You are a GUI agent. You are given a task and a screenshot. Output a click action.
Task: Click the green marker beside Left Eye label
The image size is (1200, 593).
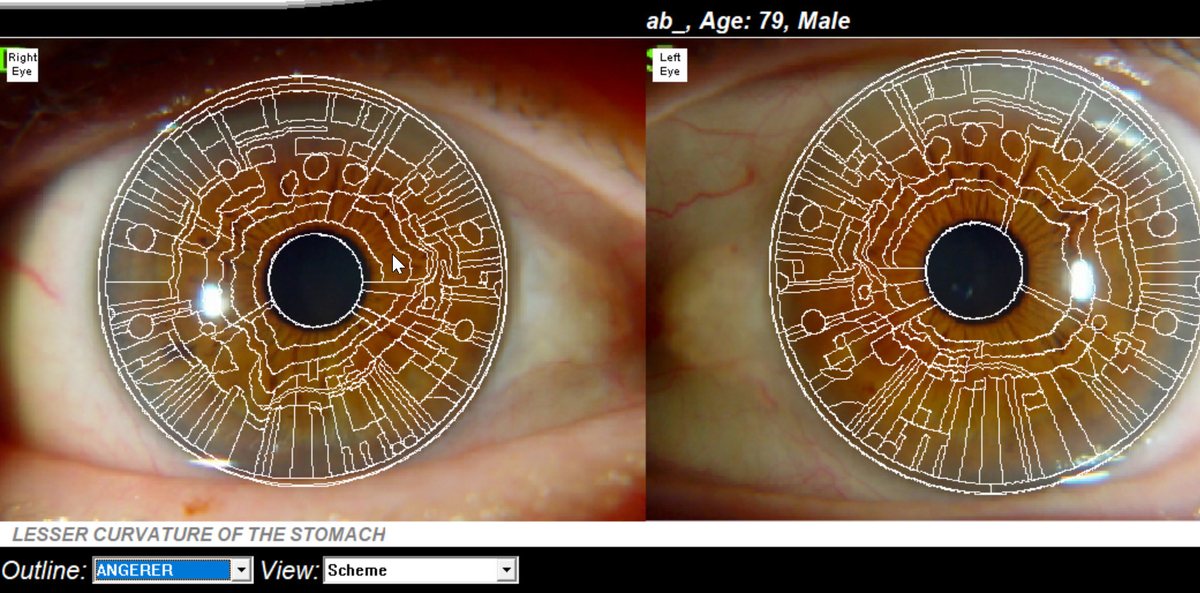click(x=651, y=58)
